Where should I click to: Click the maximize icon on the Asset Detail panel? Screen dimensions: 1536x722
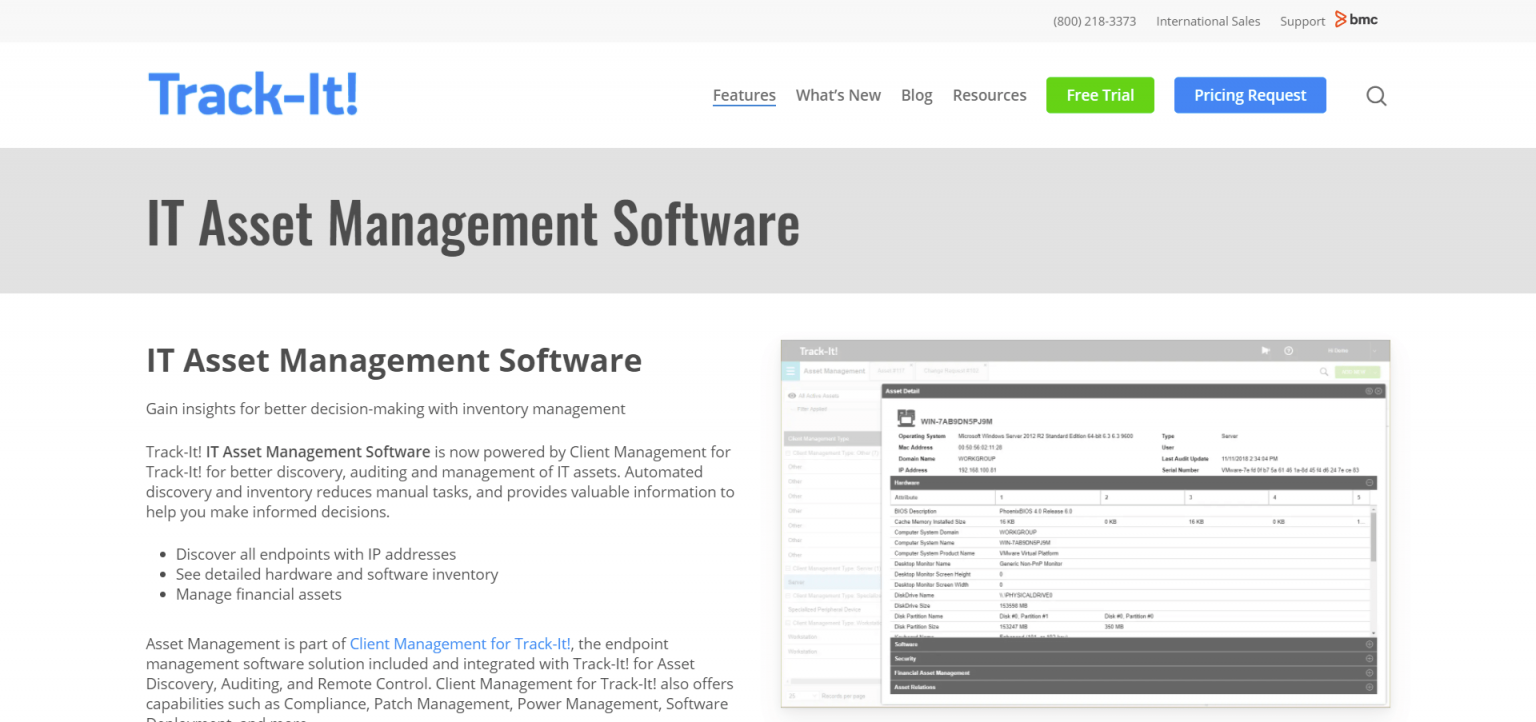[x=1368, y=391]
